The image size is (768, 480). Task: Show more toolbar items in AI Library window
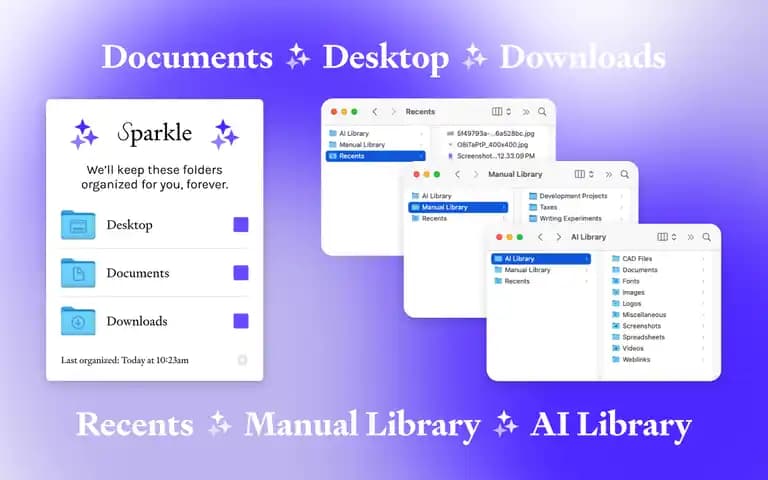691,237
